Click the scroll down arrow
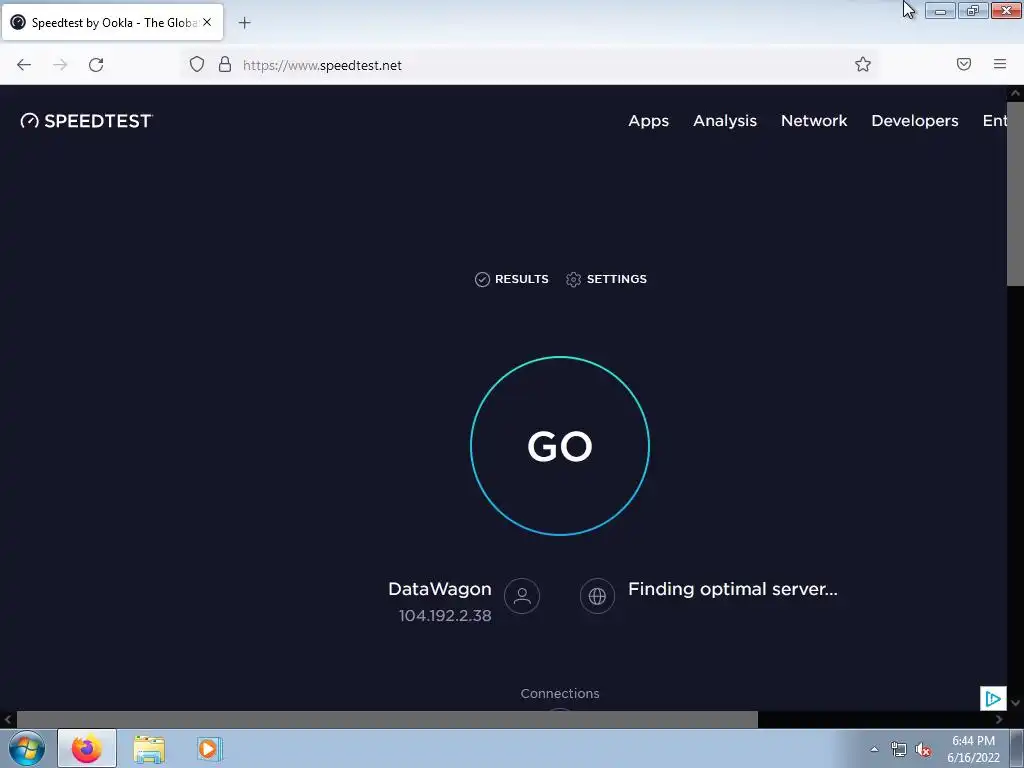The height and width of the screenshot is (768, 1024). click(1015, 703)
